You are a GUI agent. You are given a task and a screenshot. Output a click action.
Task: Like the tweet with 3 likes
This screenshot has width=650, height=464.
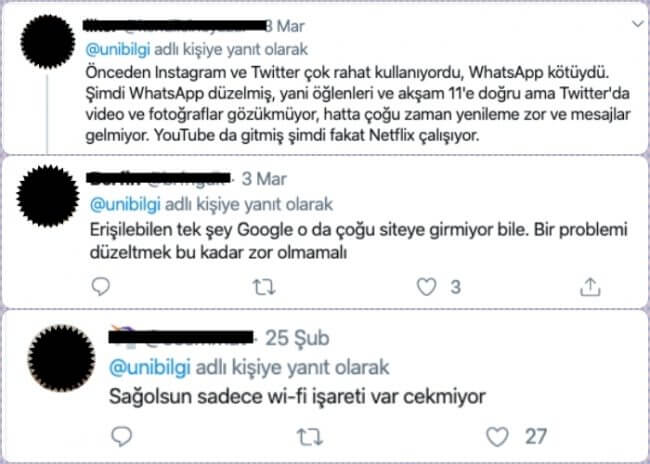[427, 287]
